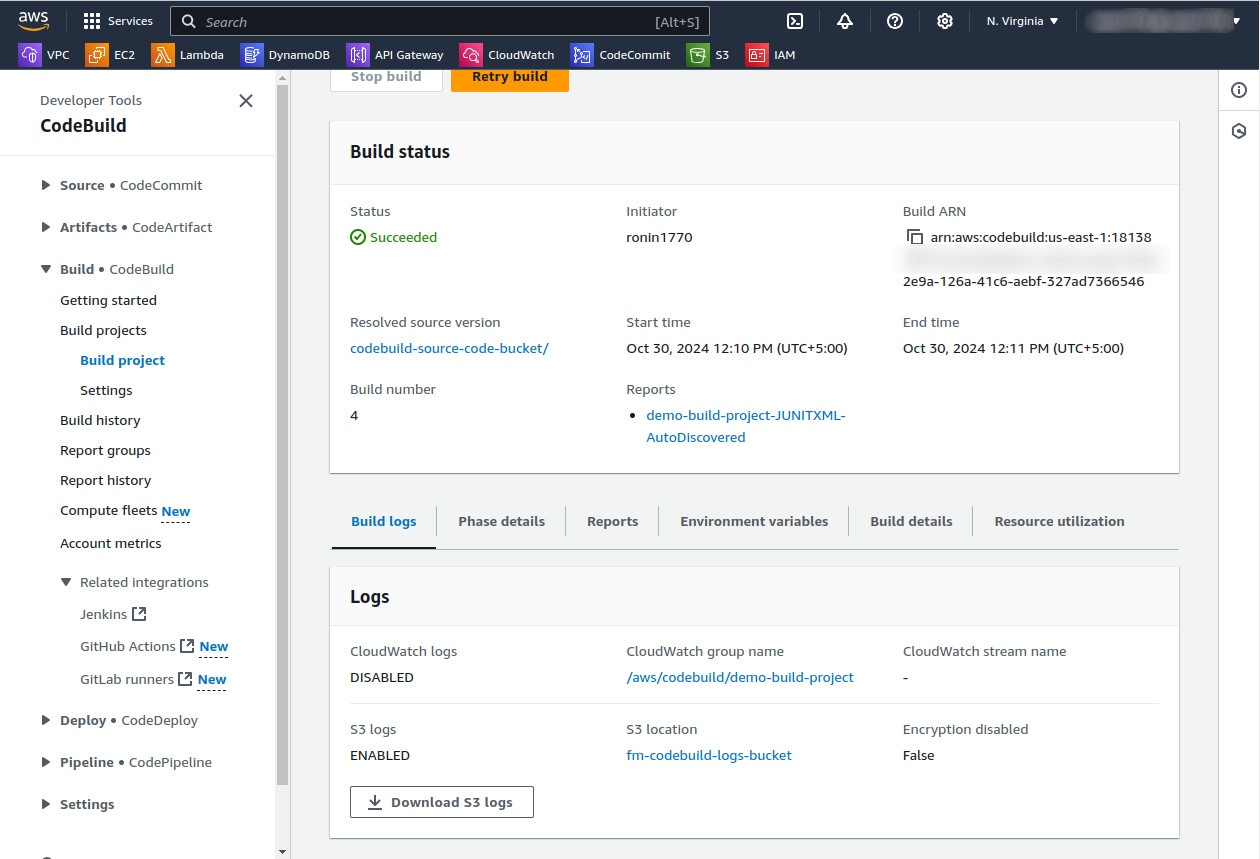This screenshot has width=1260, height=859.
Task: Click the Stop build button
Action: pos(386,77)
